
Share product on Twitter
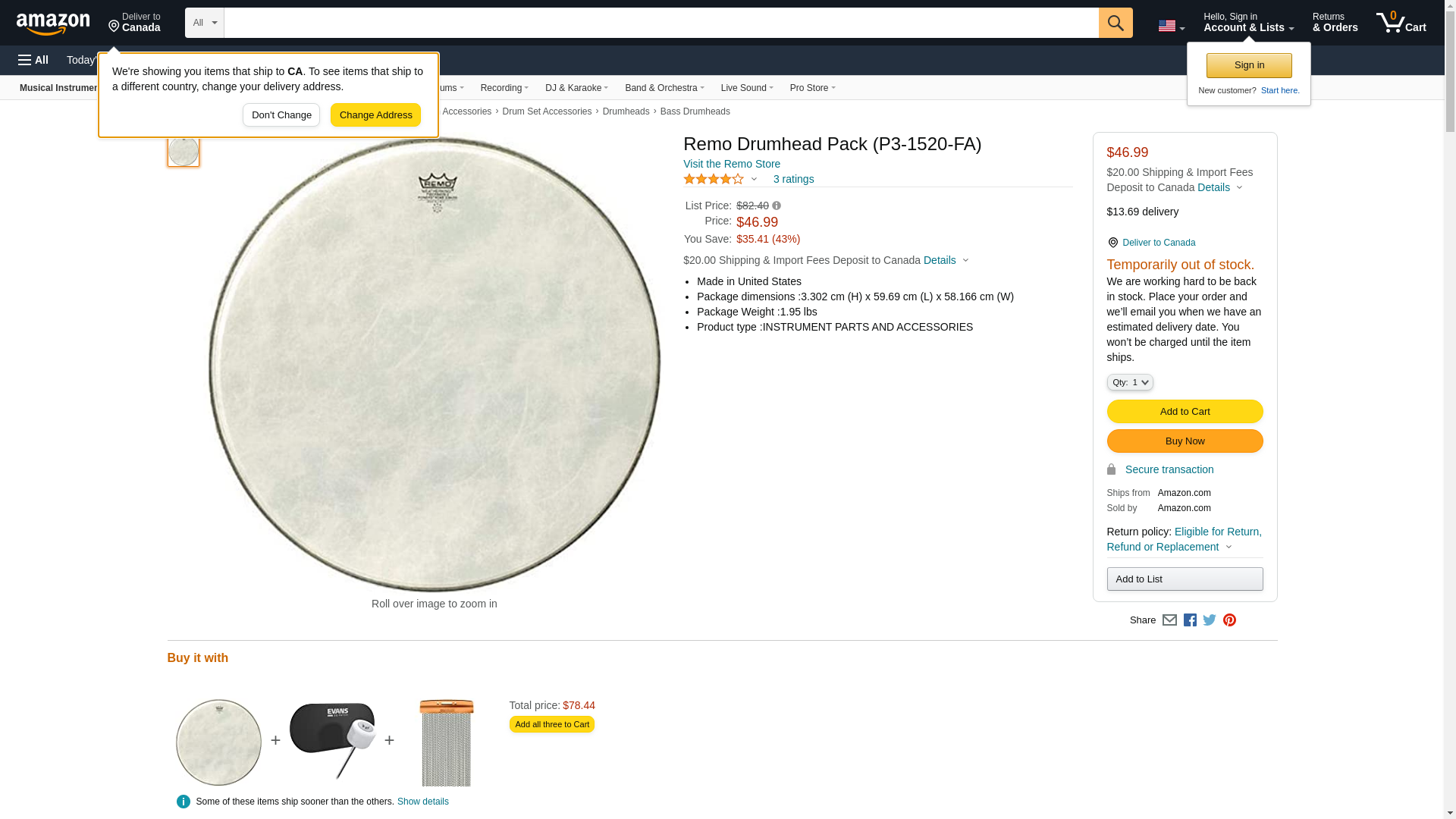coord(1210,620)
